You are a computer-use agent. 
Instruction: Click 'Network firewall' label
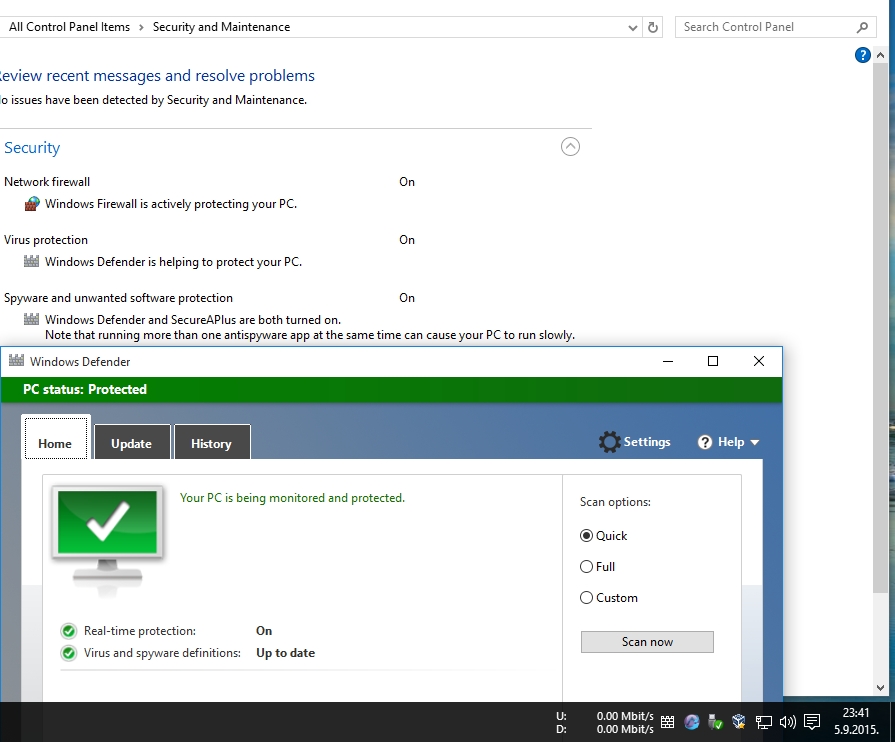(47, 182)
